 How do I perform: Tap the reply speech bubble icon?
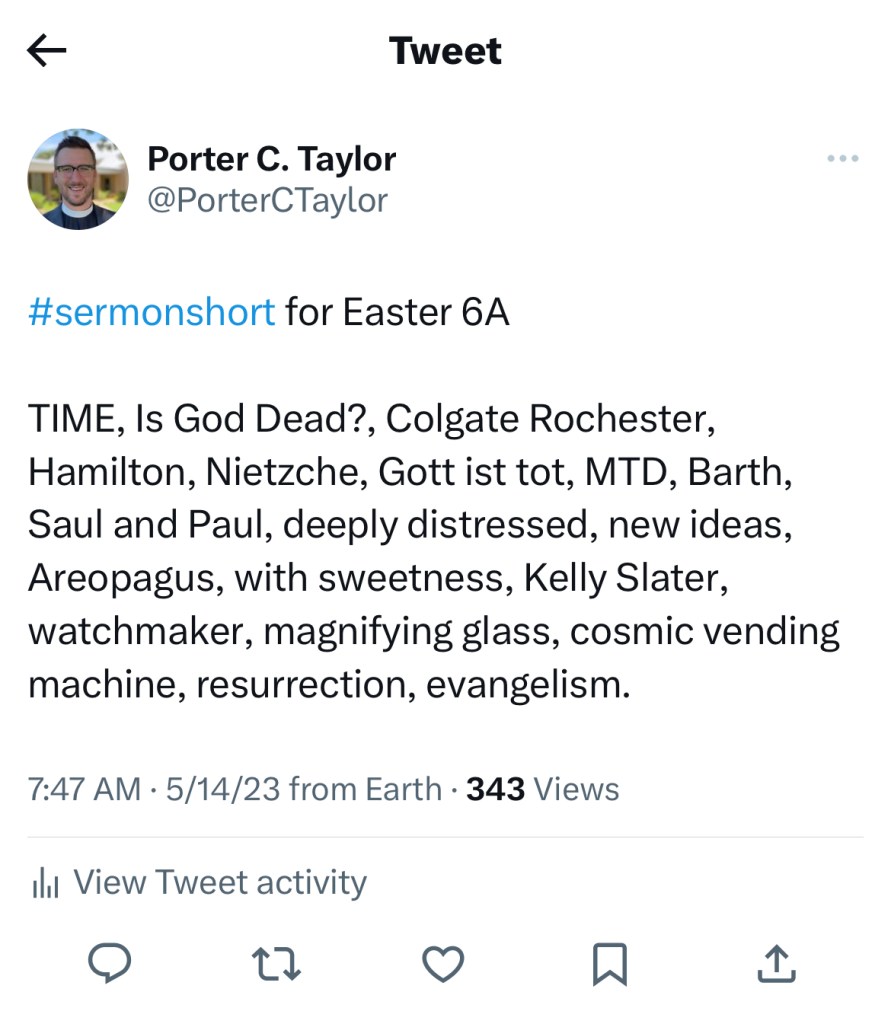click(x=111, y=962)
